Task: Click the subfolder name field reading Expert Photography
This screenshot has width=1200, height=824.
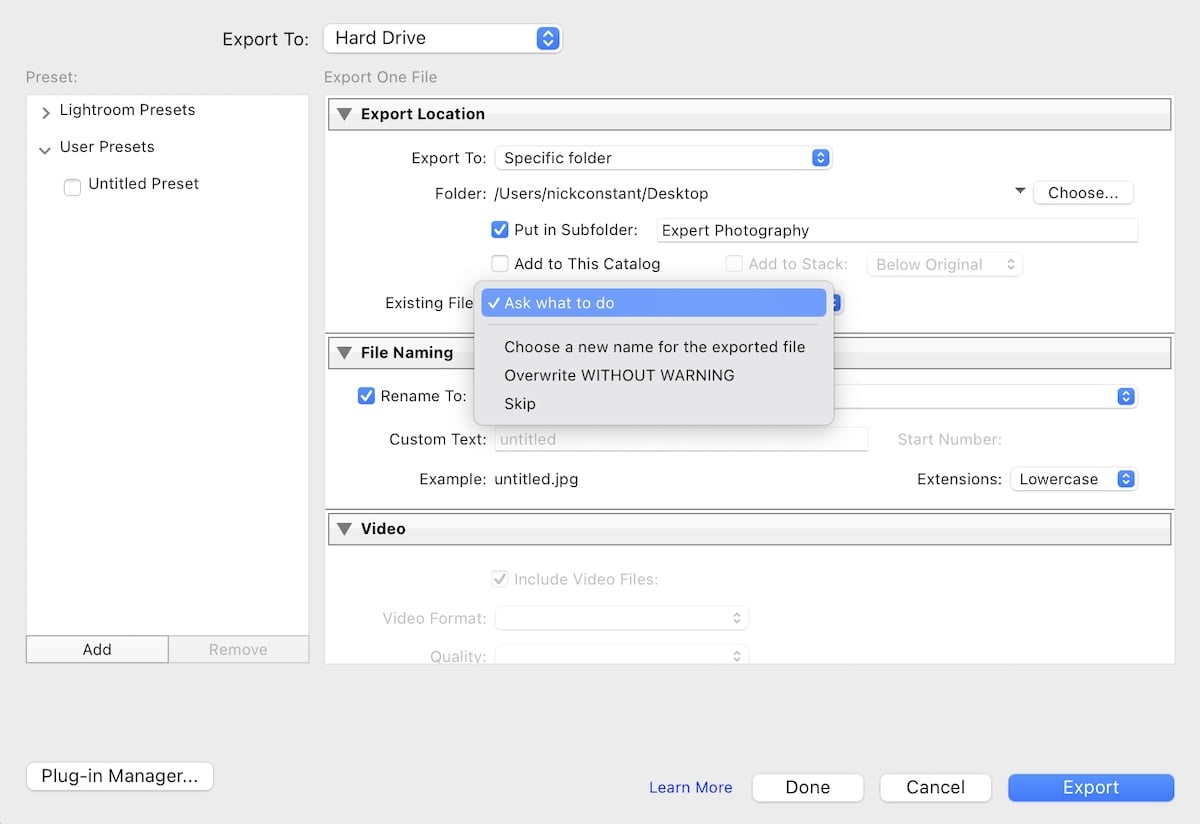Action: [x=896, y=231]
